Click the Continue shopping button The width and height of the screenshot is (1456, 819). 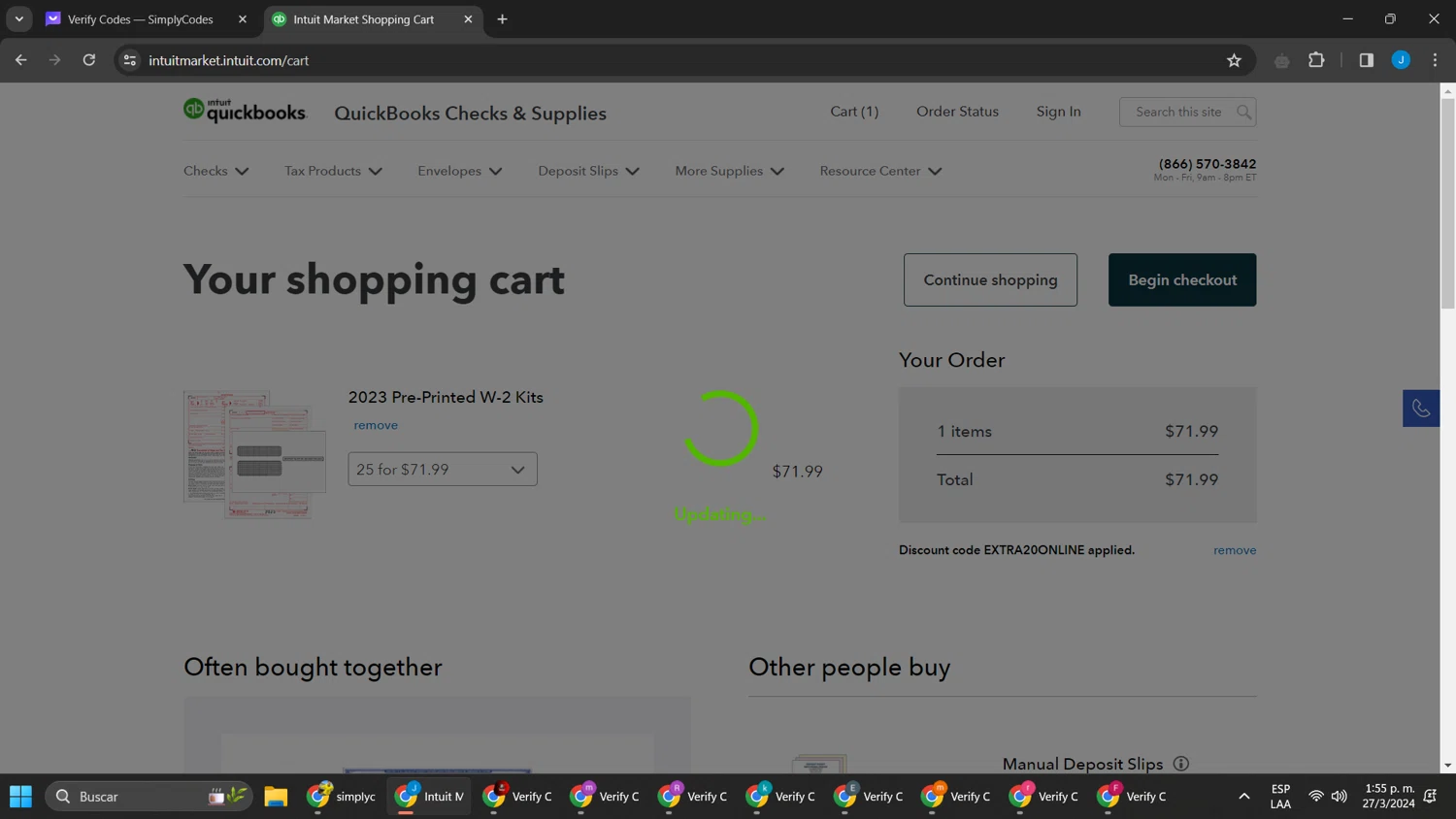tap(990, 279)
